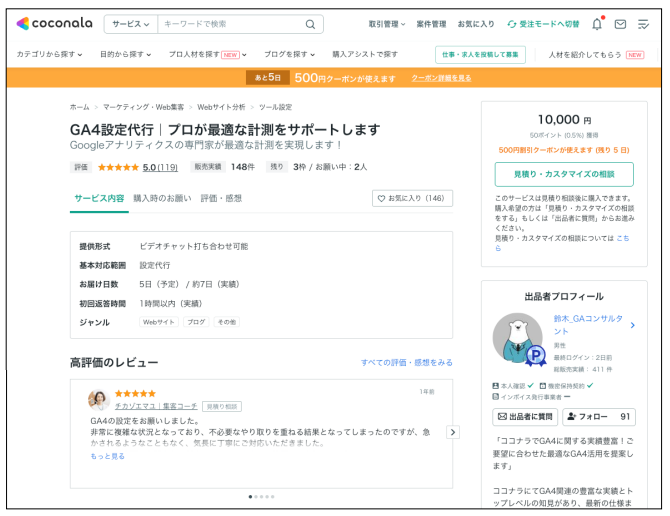670x516 pixels.
Task: Click 500円割引クーポンが使えます notice
Action: pos(564,150)
